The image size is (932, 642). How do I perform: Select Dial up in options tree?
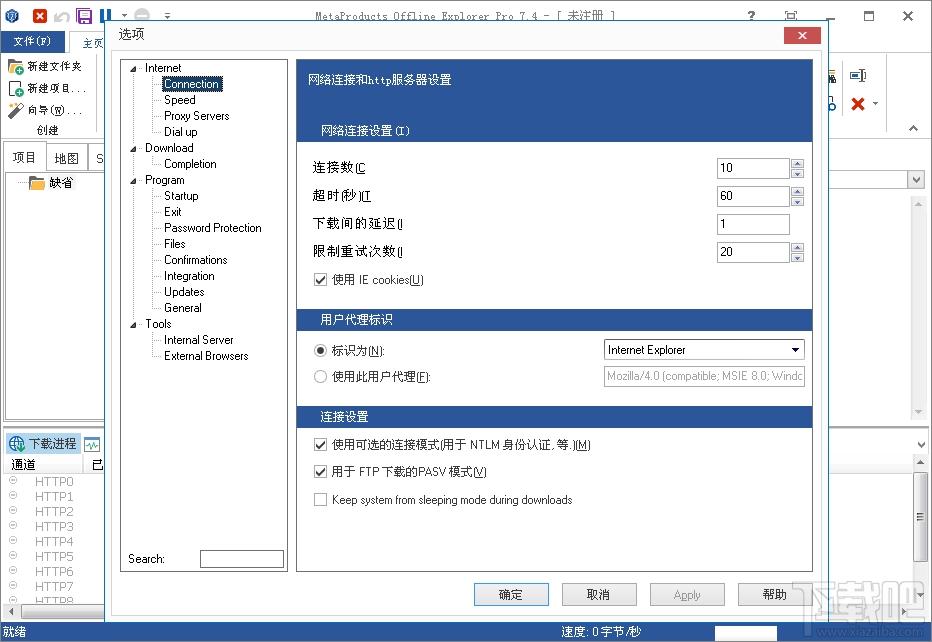click(x=181, y=132)
